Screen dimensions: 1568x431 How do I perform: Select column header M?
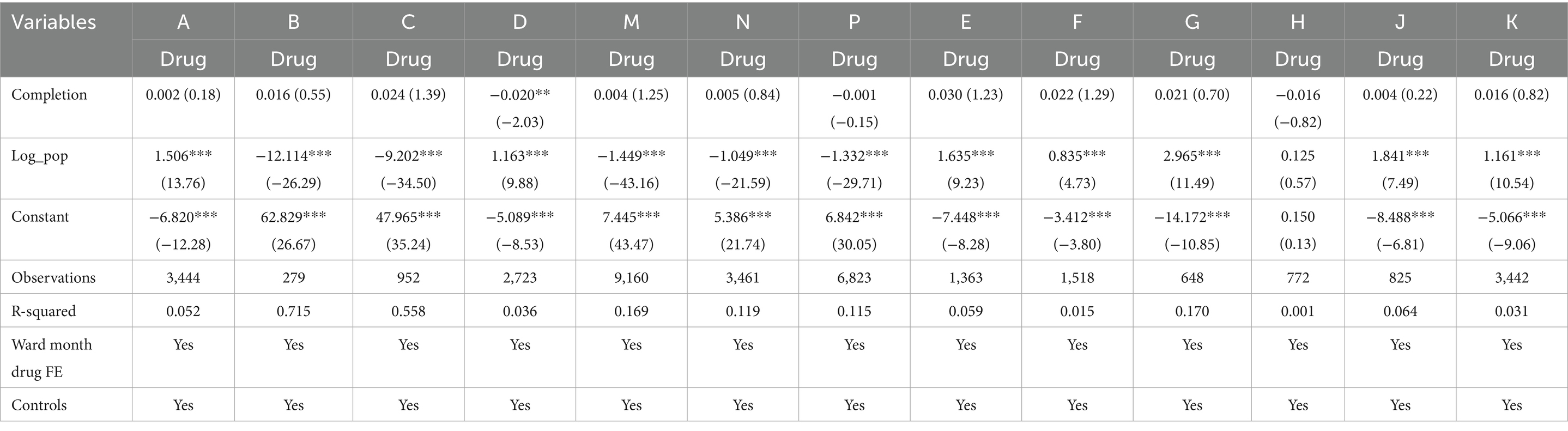point(631,22)
